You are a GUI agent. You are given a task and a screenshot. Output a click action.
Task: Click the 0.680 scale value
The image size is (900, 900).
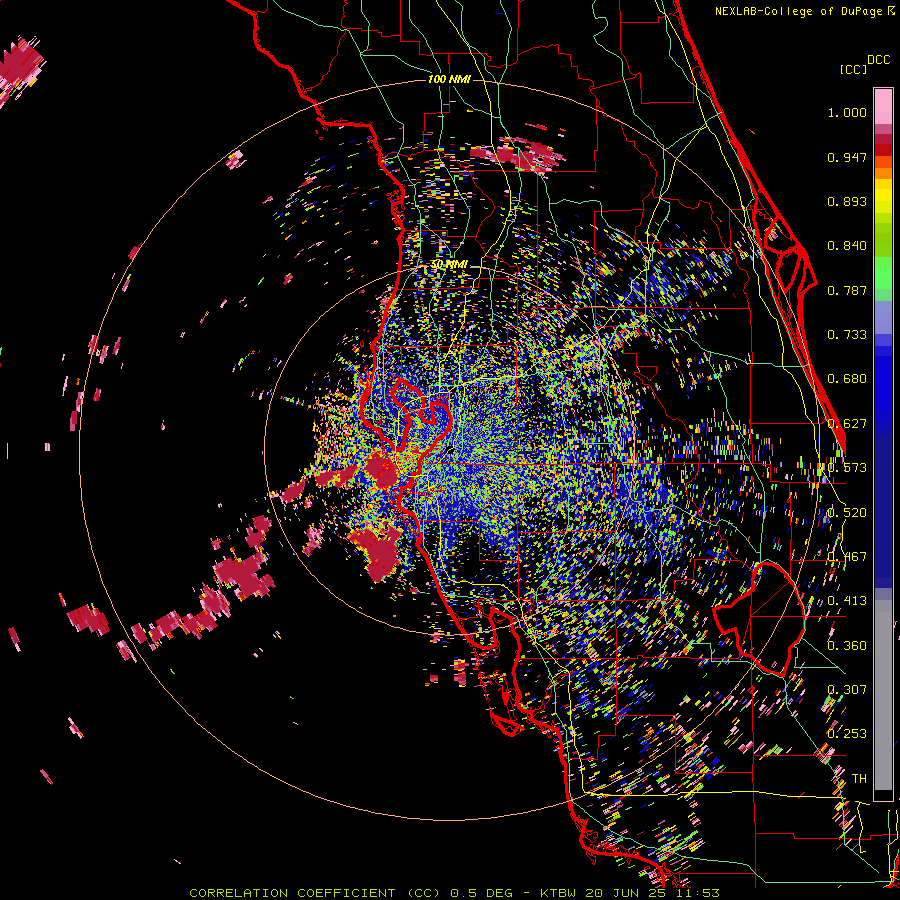(847, 379)
